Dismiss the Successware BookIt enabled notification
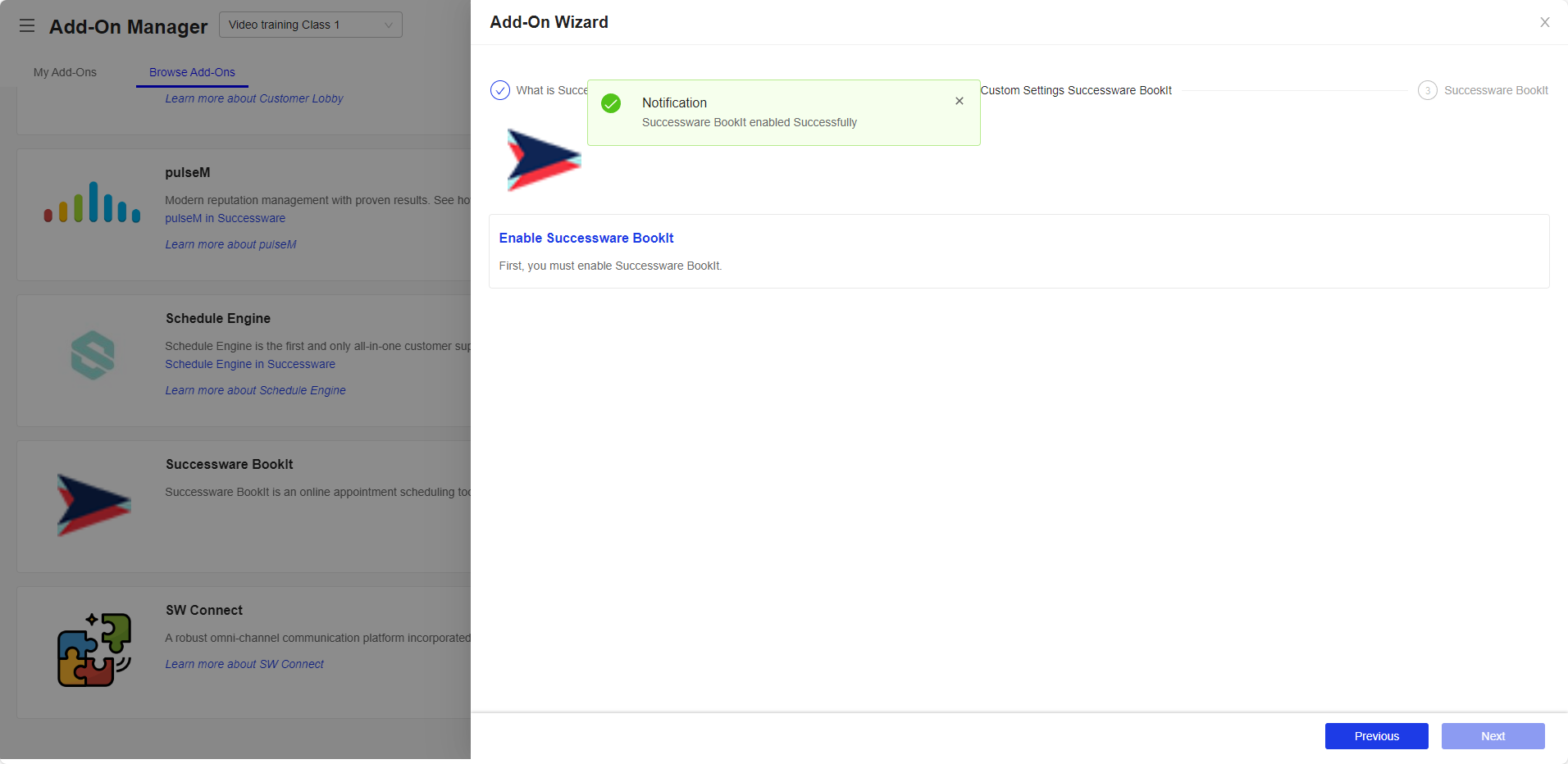 959,101
